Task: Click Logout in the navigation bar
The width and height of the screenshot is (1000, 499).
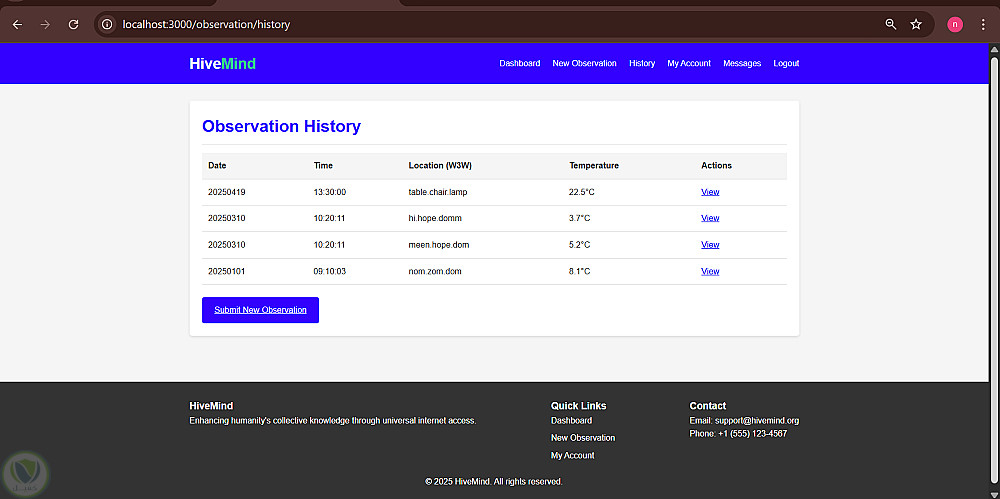Action: (x=786, y=64)
